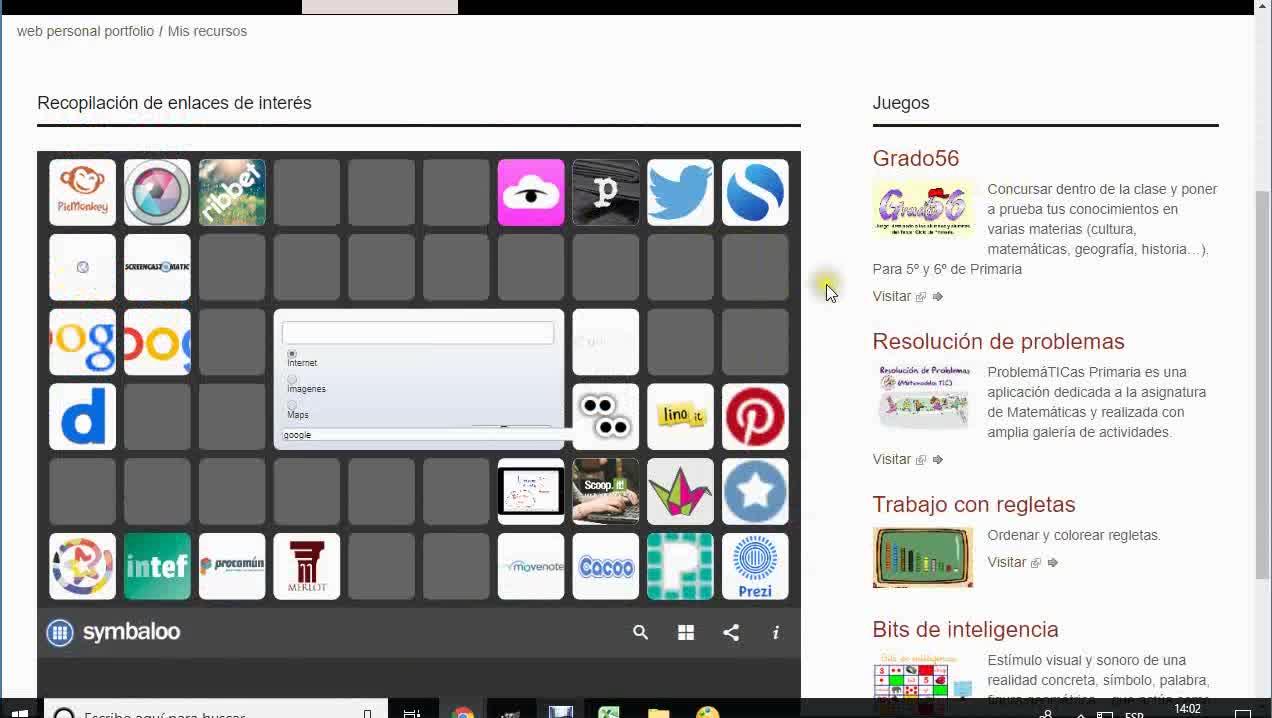The width and height of the screenshot is (1272, 718).
Task: Open the Prezi tile
Action: tap(755, 566)
